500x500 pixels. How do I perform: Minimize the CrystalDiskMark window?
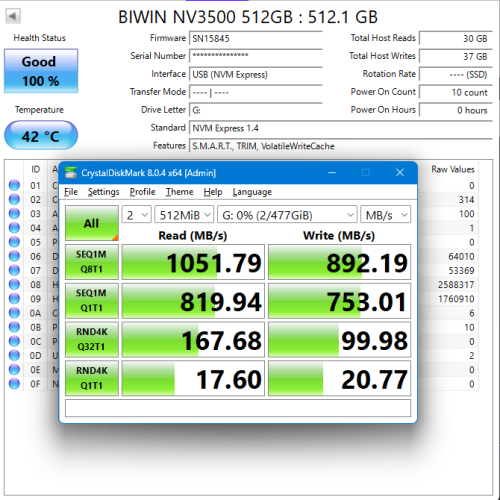(332, 172)
